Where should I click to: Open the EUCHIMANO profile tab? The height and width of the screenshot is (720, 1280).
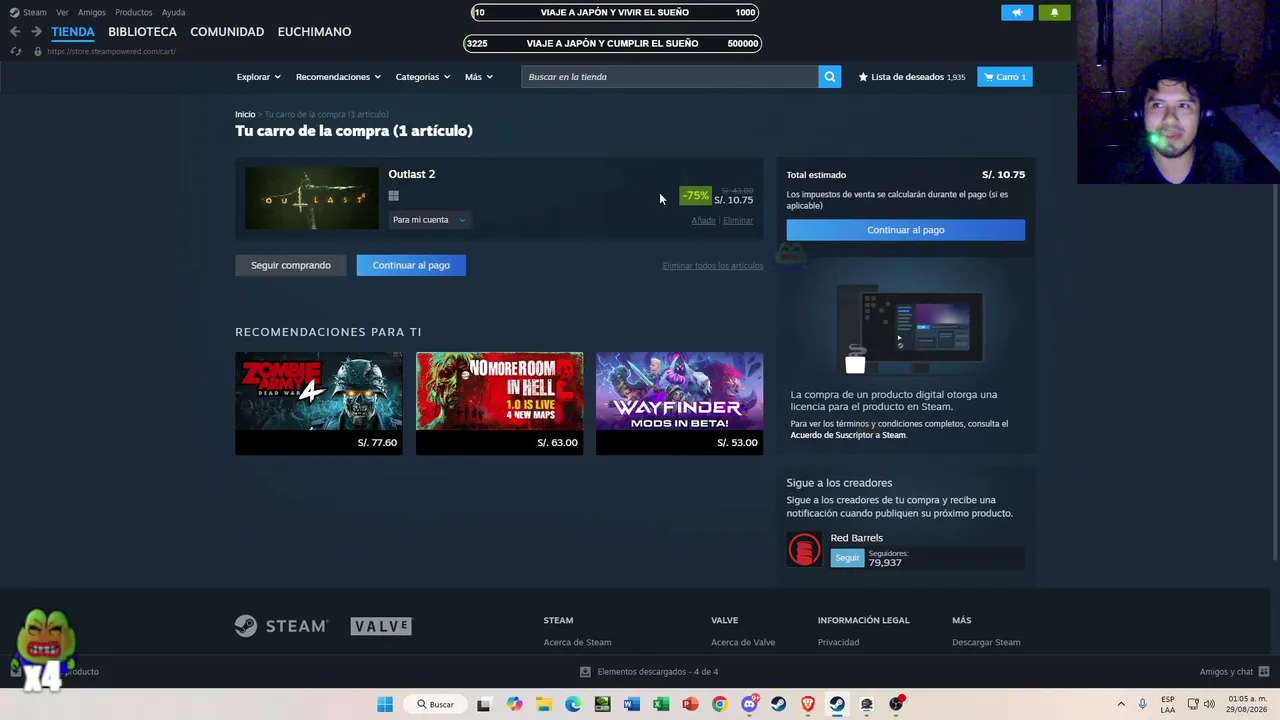314,32
